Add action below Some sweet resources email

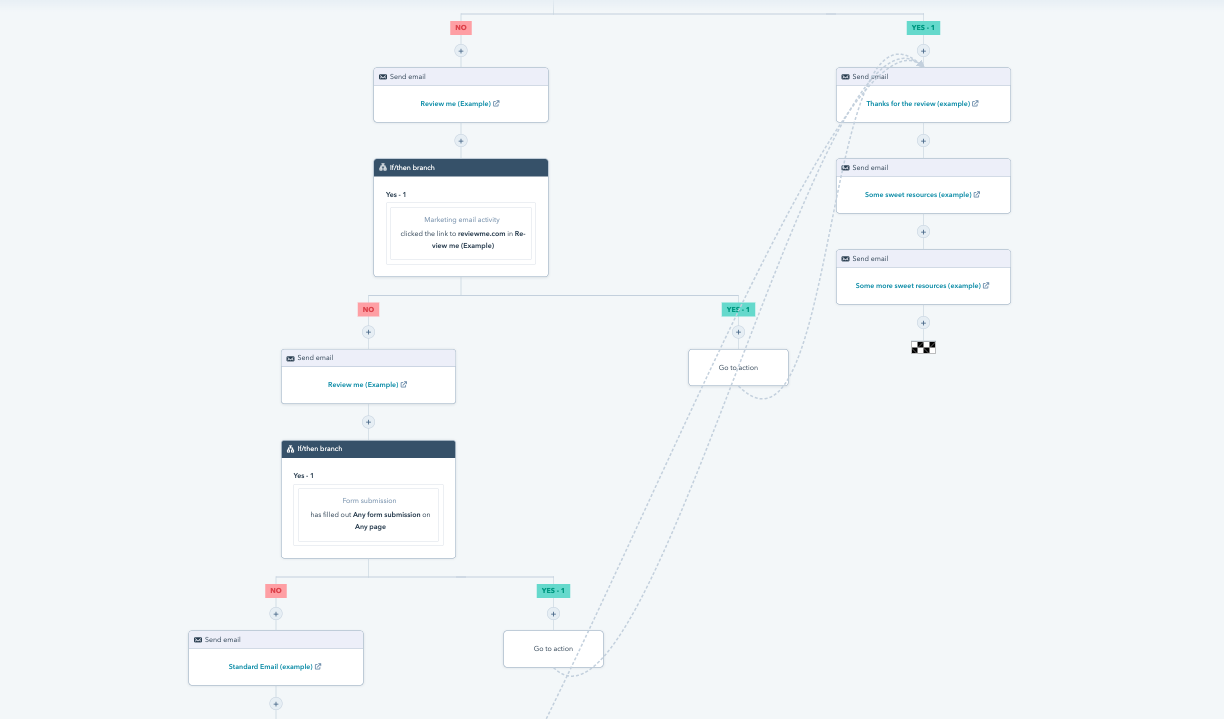click(x=923, y=232)
